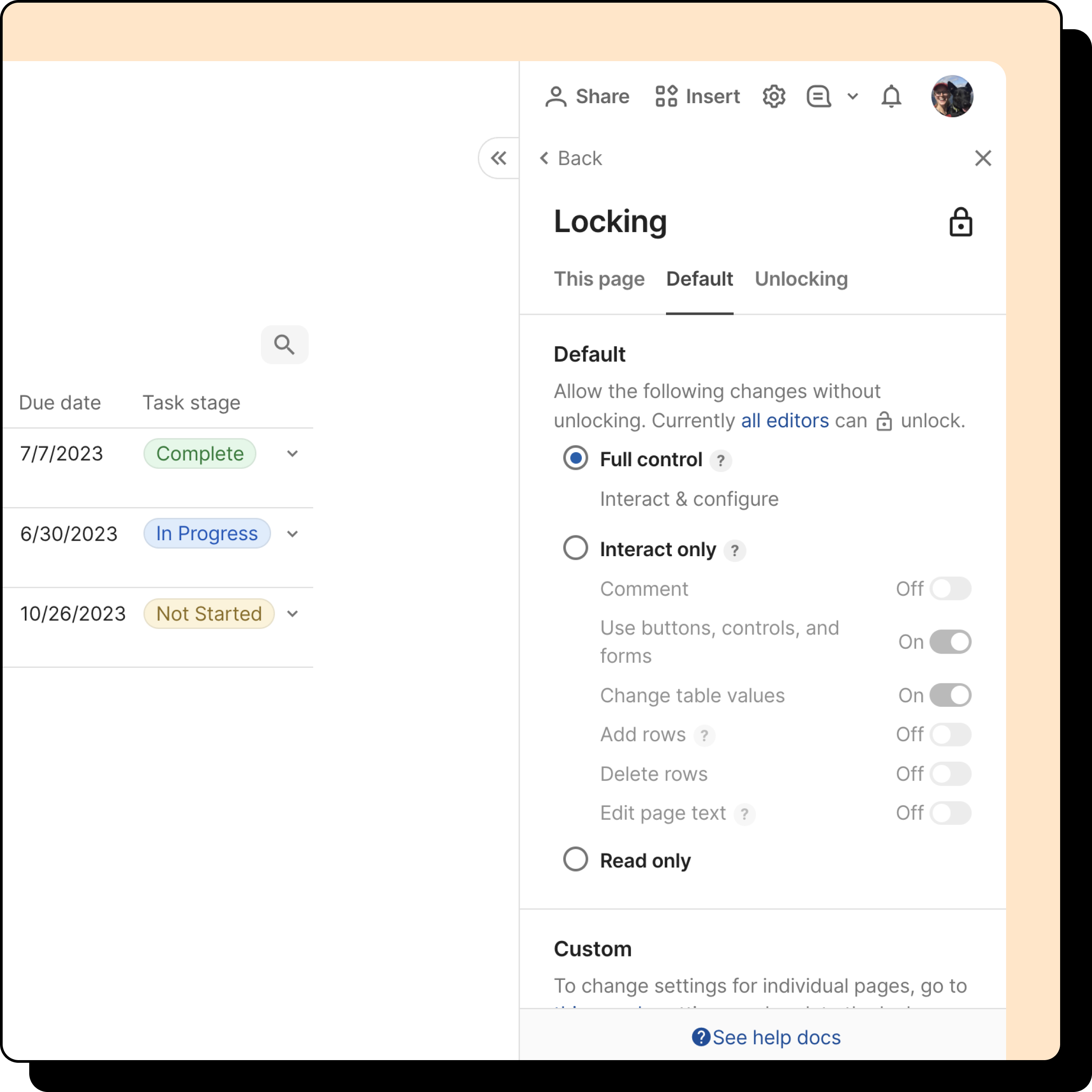1092x1092 pixels.
Task: Switch to the This page tab
Action: (599, 279)
